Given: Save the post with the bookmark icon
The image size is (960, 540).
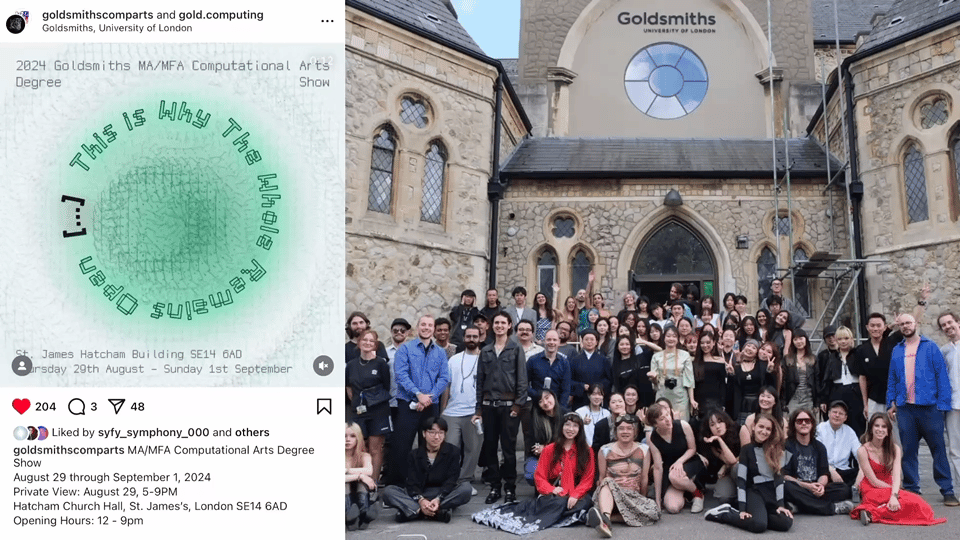Looking at the screenshot, I should pyautogui.click(x=324, y=407).
